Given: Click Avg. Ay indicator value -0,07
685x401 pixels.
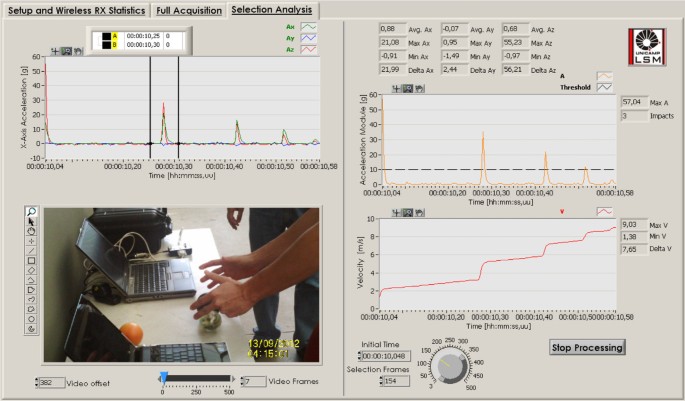Looking at the screenshot, I should coord(454,29).
